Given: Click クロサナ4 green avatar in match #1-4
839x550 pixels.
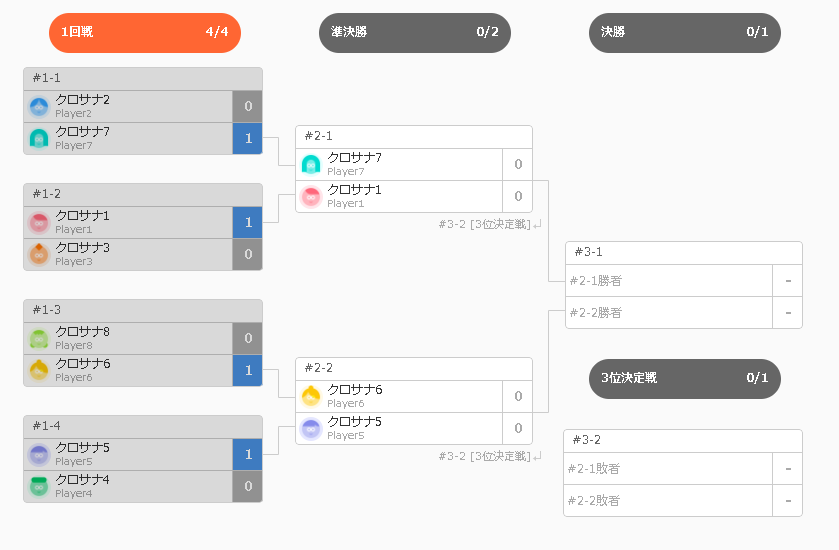Looking at the screenshot, I should 39,487.
